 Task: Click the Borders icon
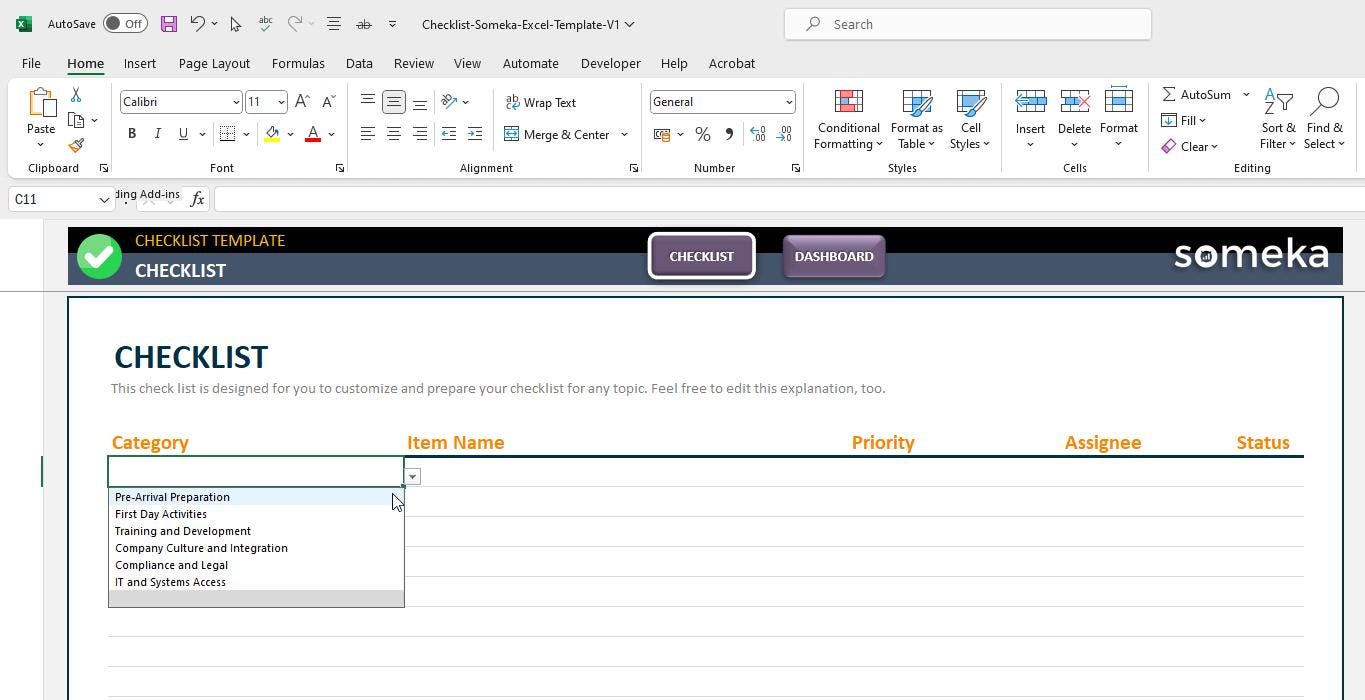pyautogui.click(x=227, y=134)
